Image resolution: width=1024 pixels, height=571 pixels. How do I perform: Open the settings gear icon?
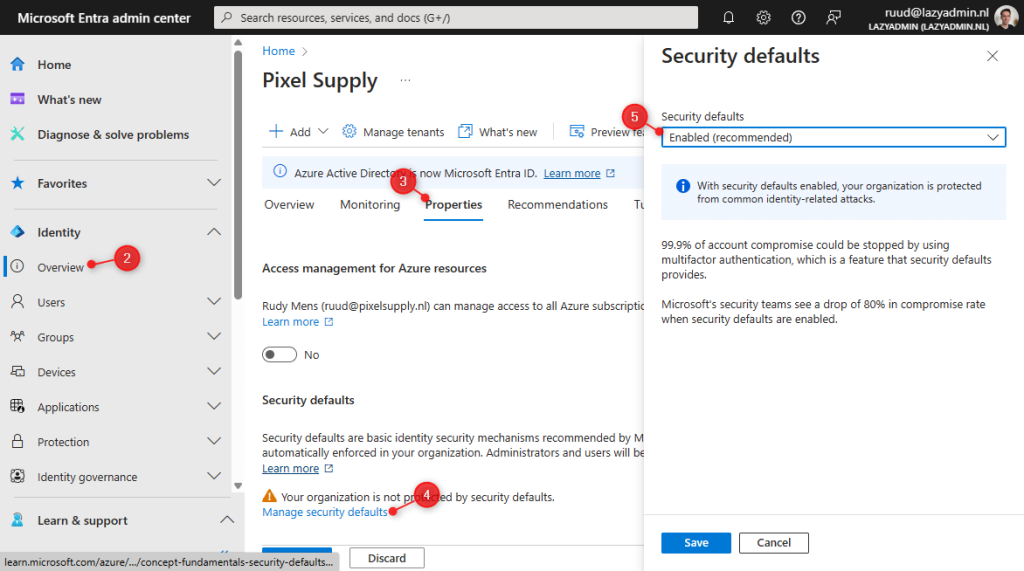coord(763,17)
